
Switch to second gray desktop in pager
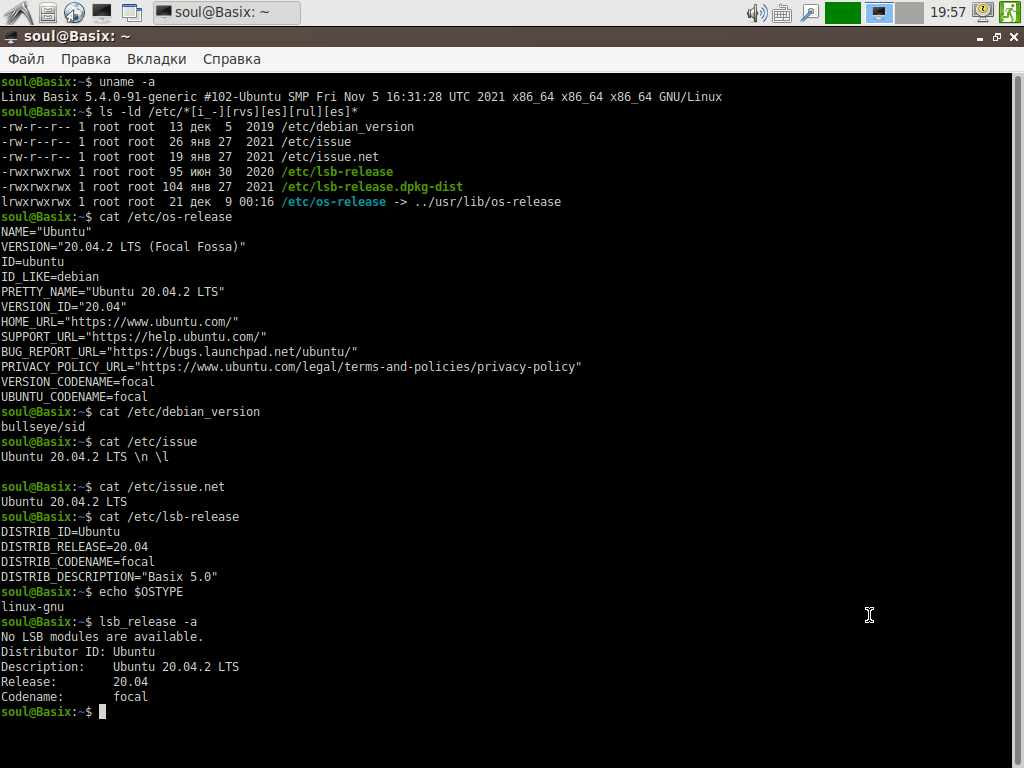(909, 13)
